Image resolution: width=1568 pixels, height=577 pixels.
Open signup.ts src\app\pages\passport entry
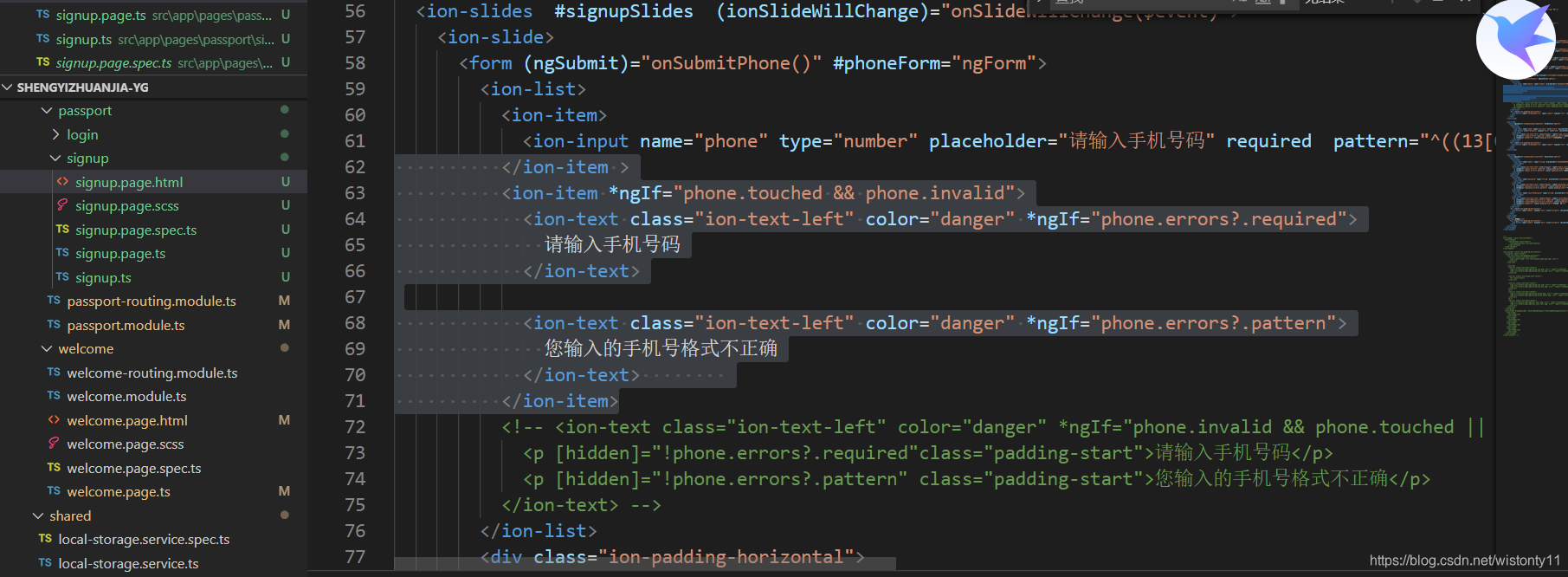point(153,39)
